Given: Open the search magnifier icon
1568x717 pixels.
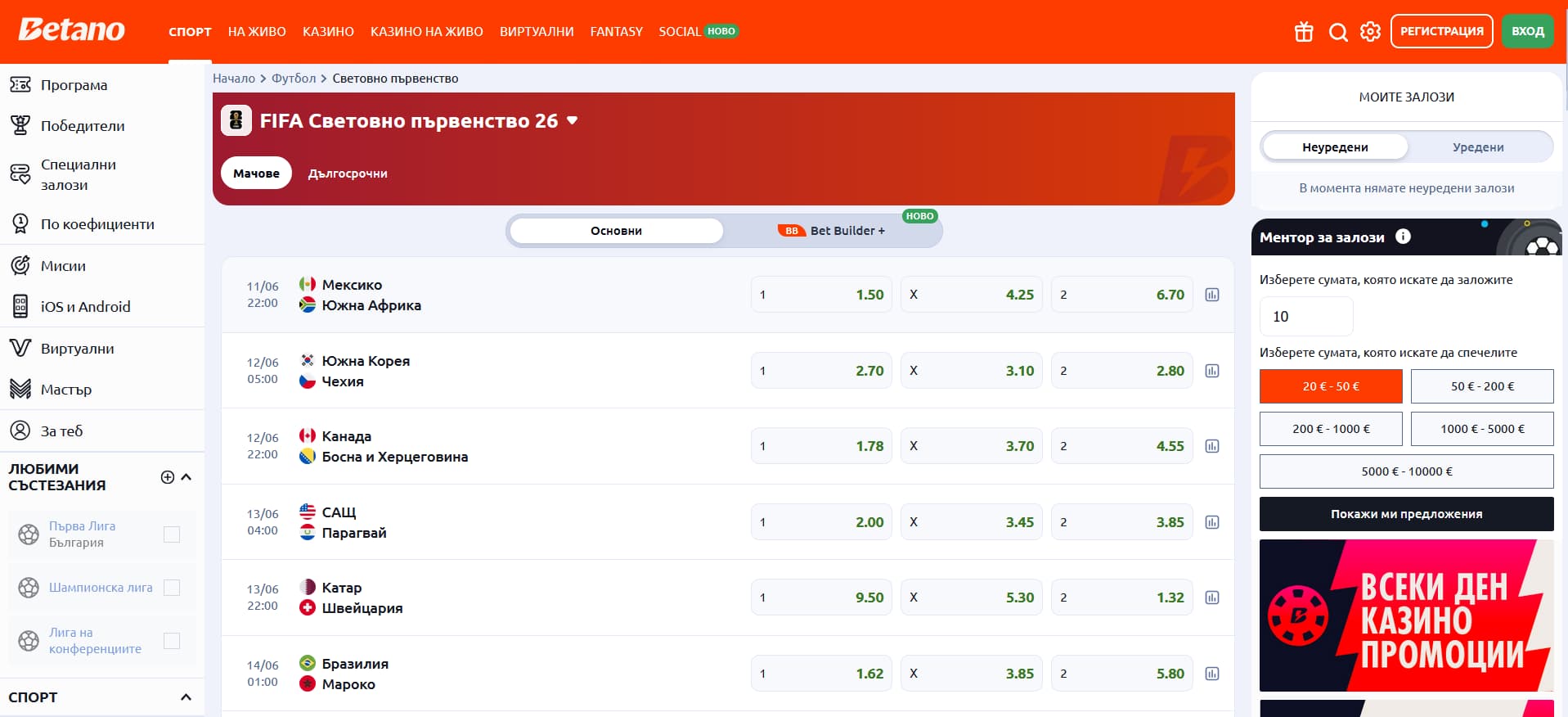Looking at the screenshot, I should [x=1338, y=32].
